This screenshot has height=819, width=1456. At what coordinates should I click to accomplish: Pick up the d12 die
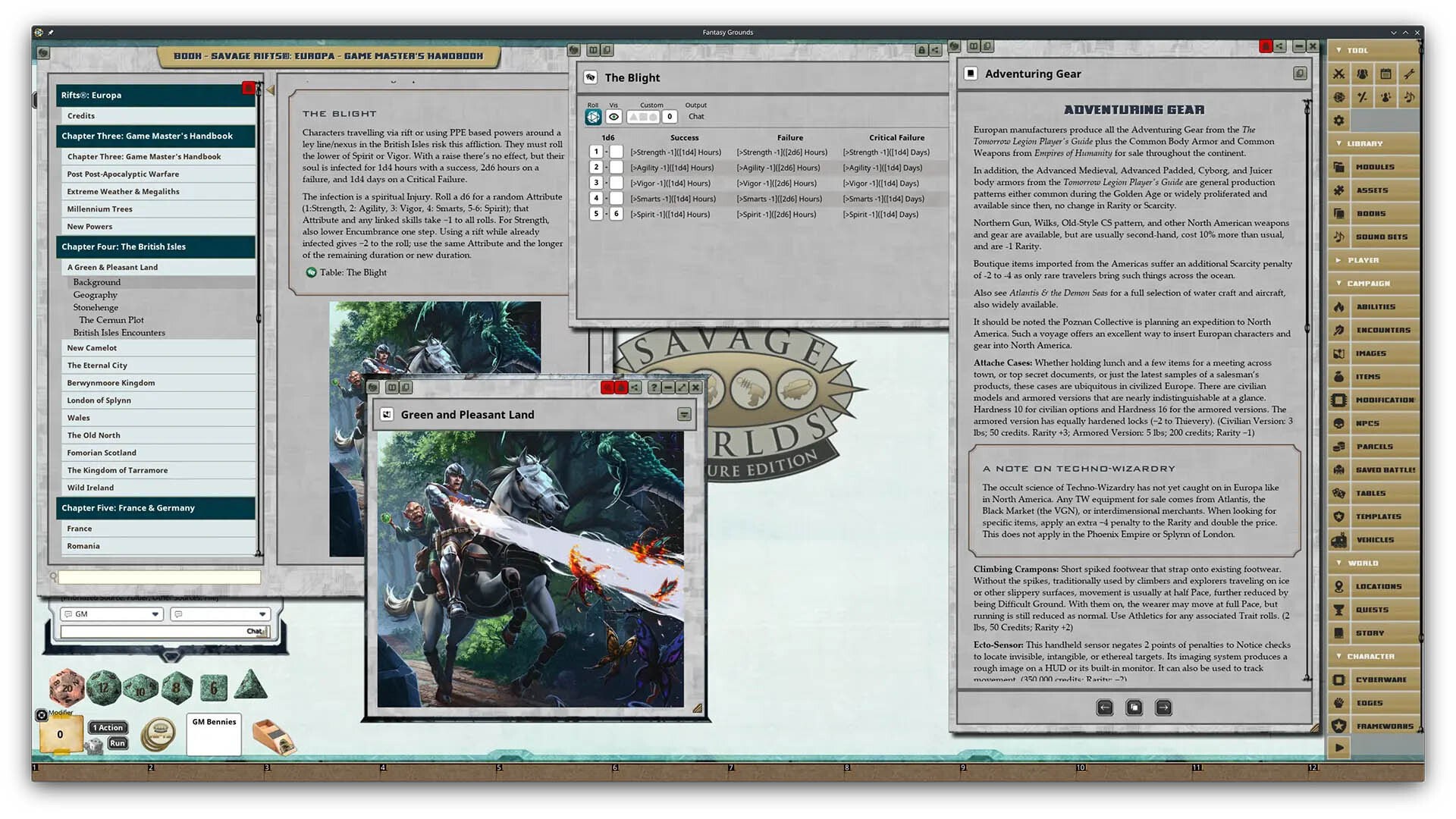point(104,688)
